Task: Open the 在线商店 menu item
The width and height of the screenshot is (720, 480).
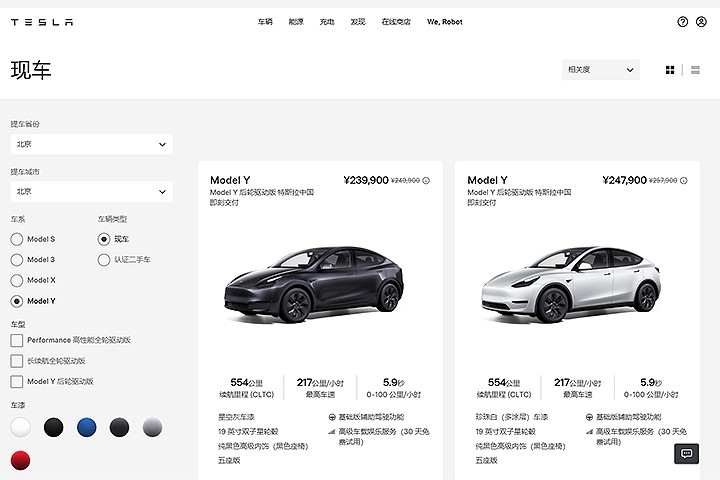Action: click(x=396, y=22)
